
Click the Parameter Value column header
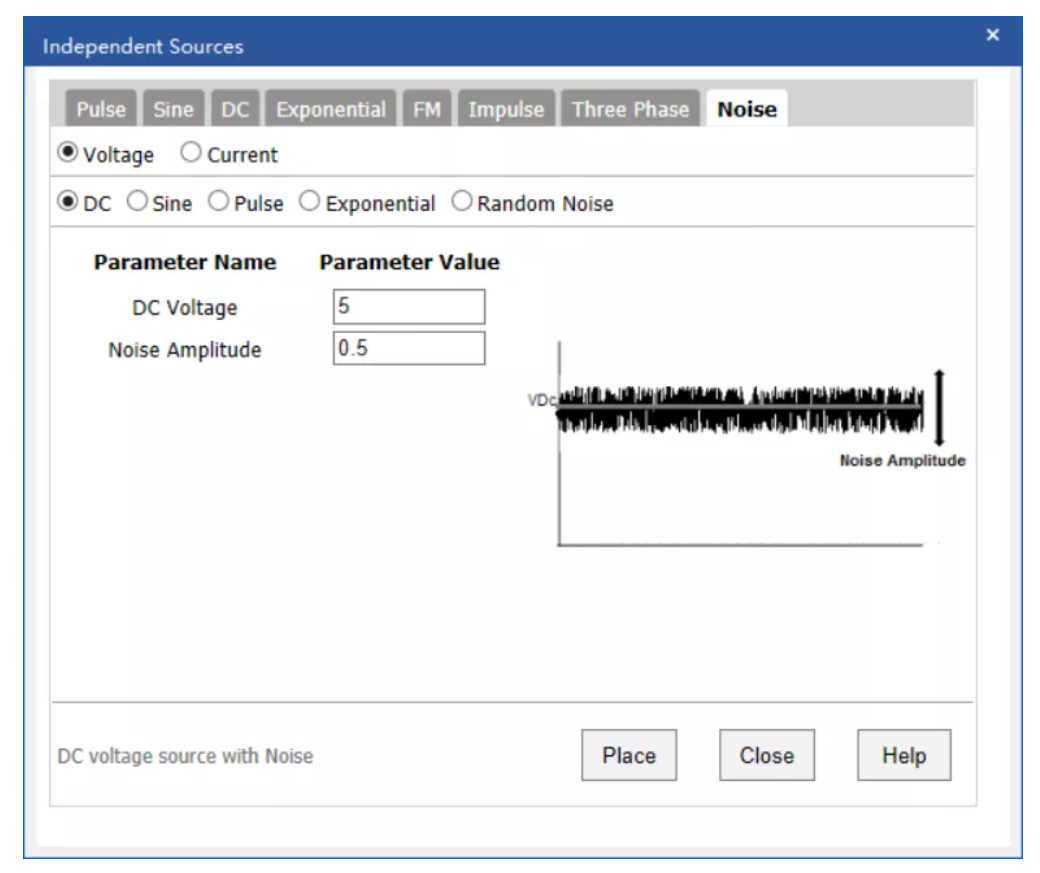coord(409,262)
